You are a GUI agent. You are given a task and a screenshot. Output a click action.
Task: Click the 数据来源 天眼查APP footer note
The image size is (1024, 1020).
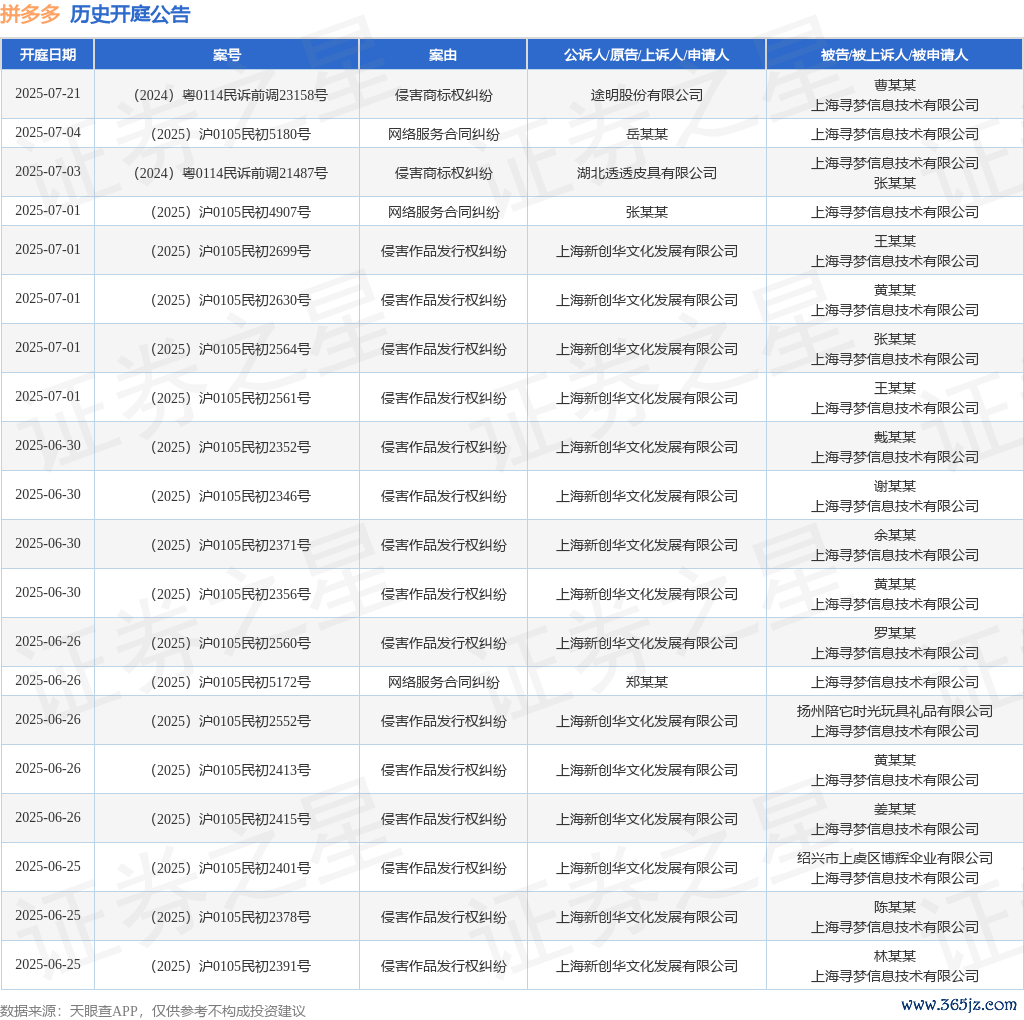point(153,1011)
